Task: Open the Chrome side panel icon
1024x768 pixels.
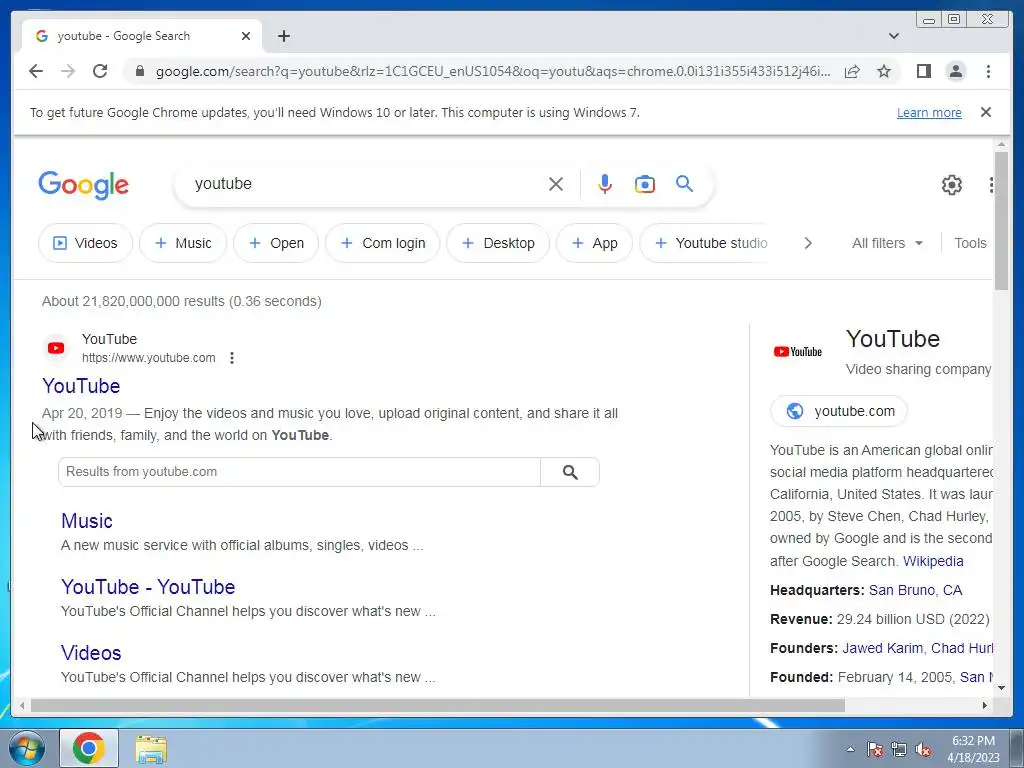Action: (923, 71)
